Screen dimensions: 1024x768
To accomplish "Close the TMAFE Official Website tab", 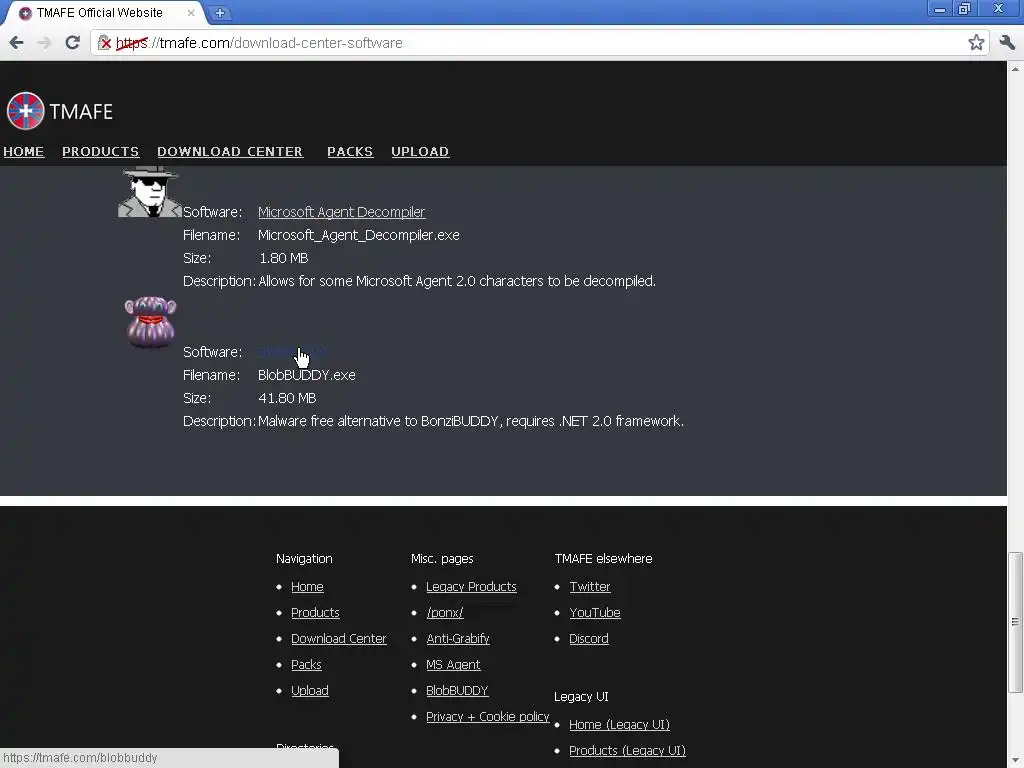I will point(191,13).
